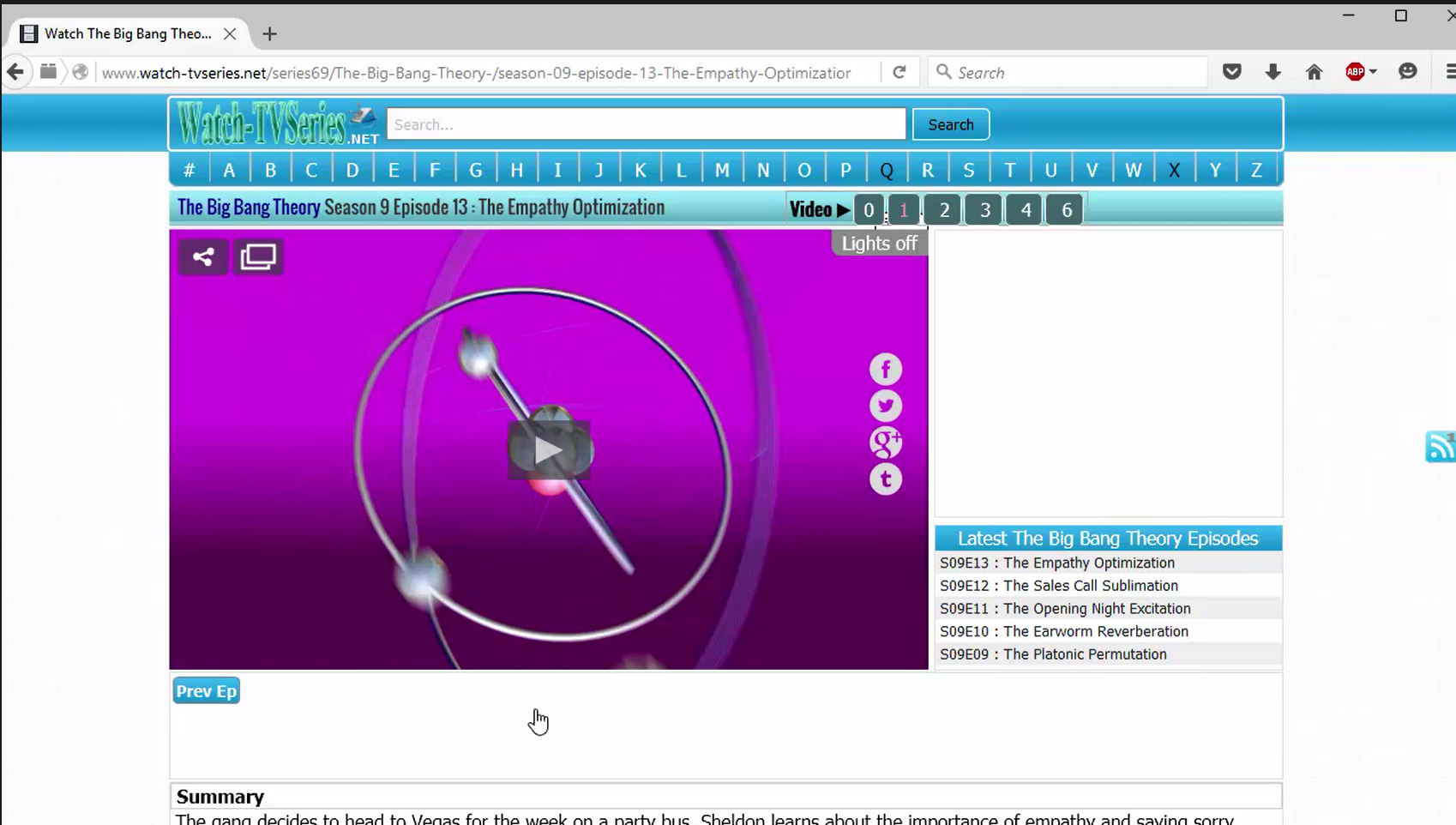Select video source 4

(x=1026, y=210)
